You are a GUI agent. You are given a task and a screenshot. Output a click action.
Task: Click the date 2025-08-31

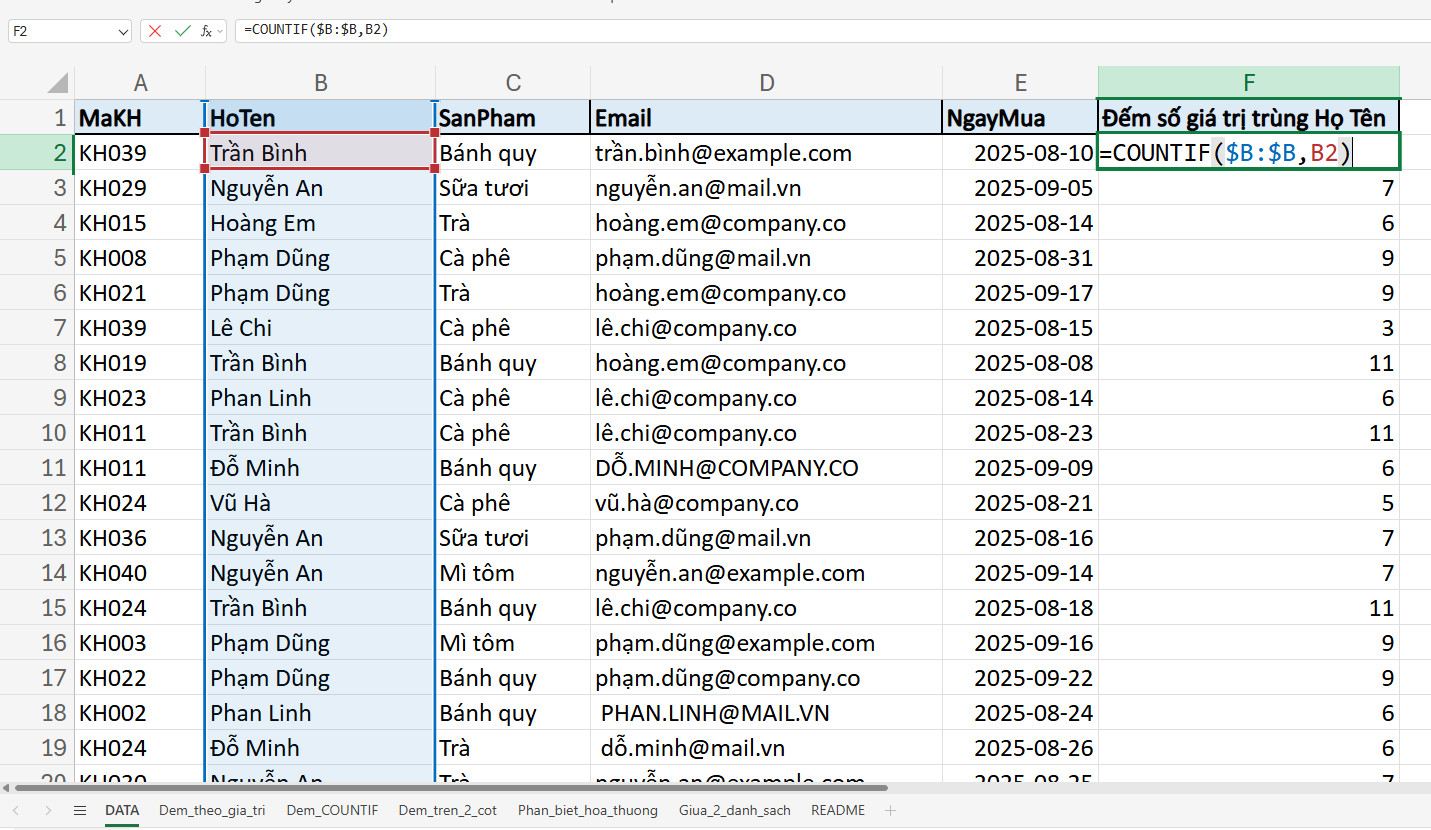1020,258
